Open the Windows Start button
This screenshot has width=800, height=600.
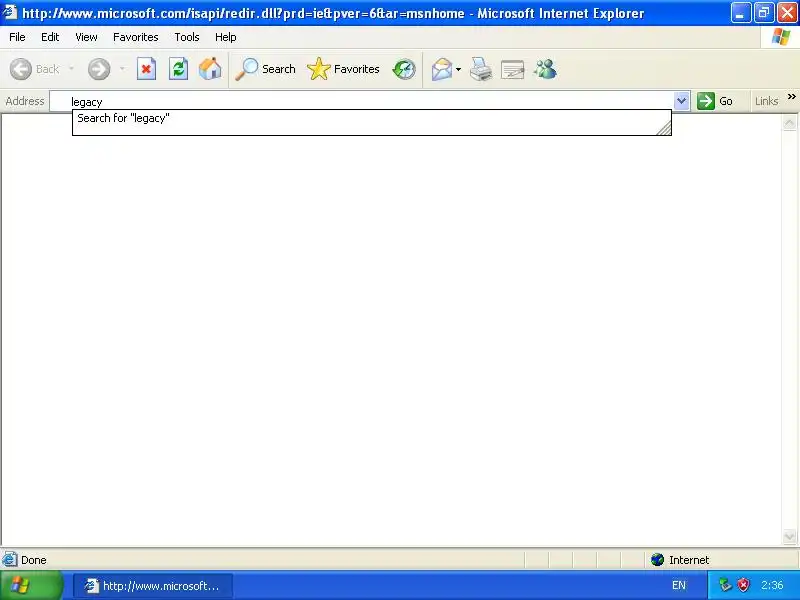(31, 585)
